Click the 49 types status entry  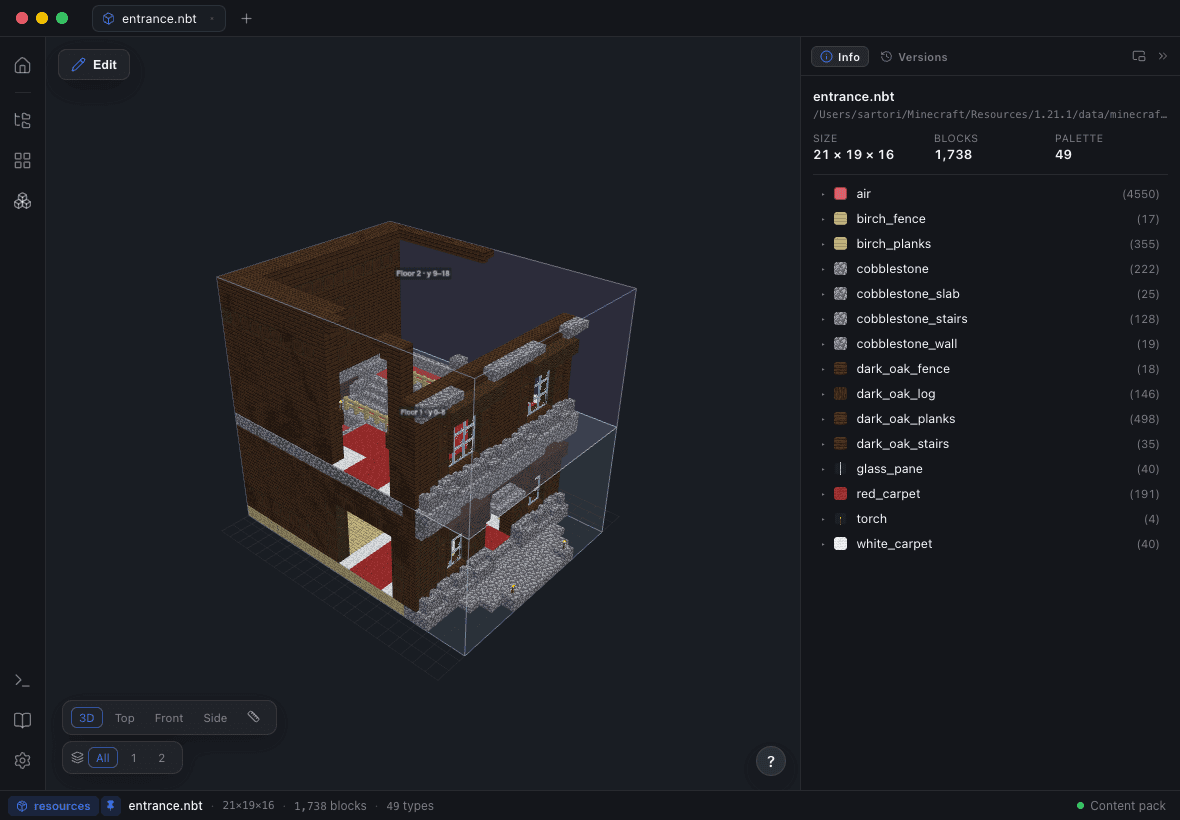point(410,806)
